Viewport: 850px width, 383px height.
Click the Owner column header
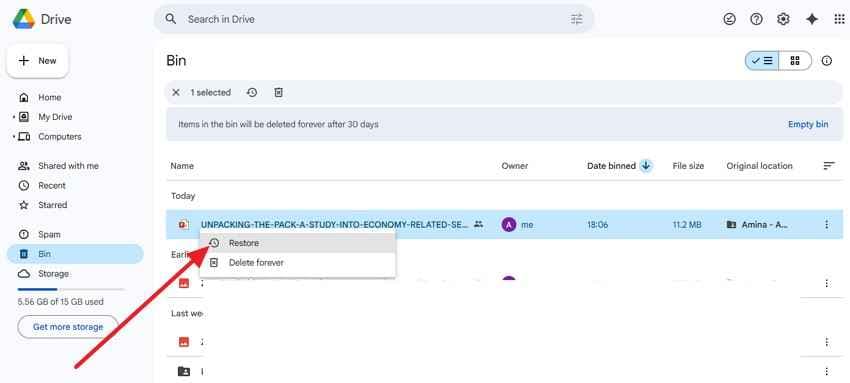coord(514,166)
